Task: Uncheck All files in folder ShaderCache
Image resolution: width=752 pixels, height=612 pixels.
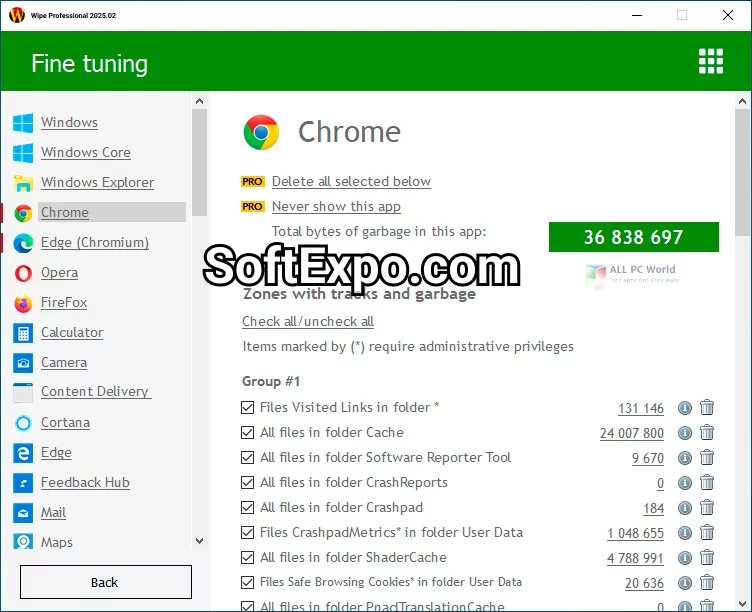Action: pos(247,557)
